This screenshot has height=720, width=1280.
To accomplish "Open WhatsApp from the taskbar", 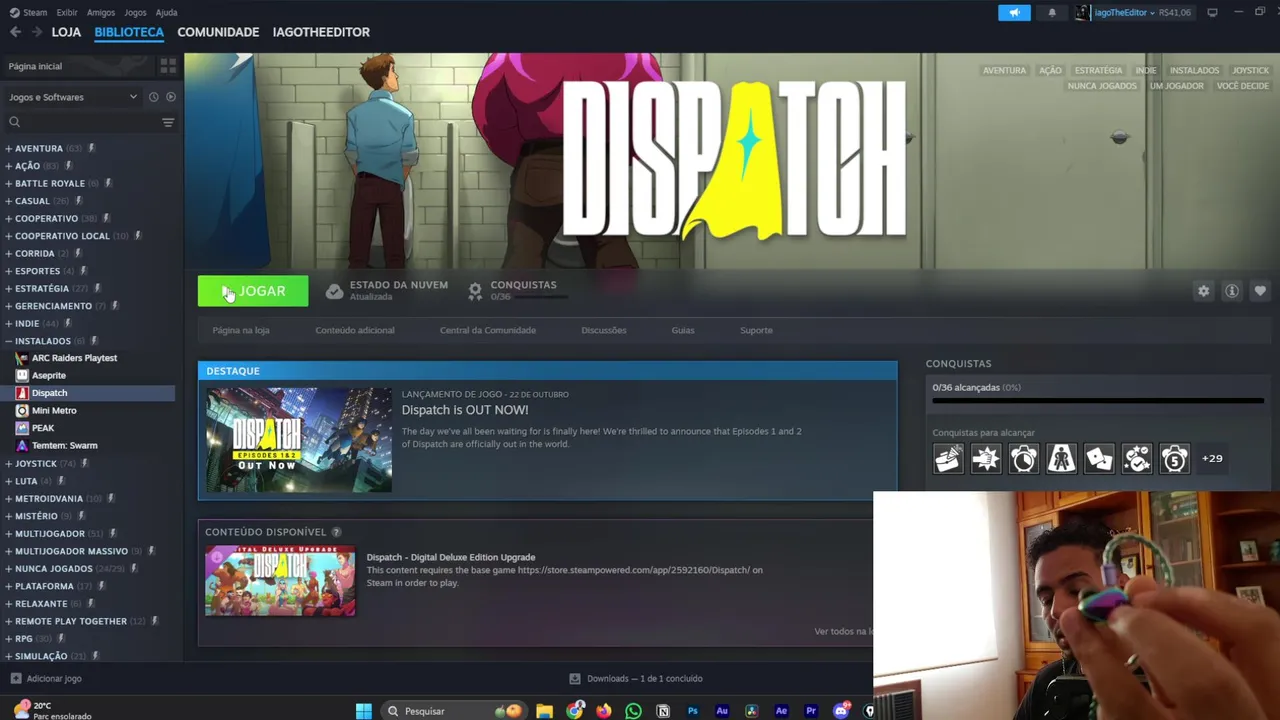I will pos(633,711).
